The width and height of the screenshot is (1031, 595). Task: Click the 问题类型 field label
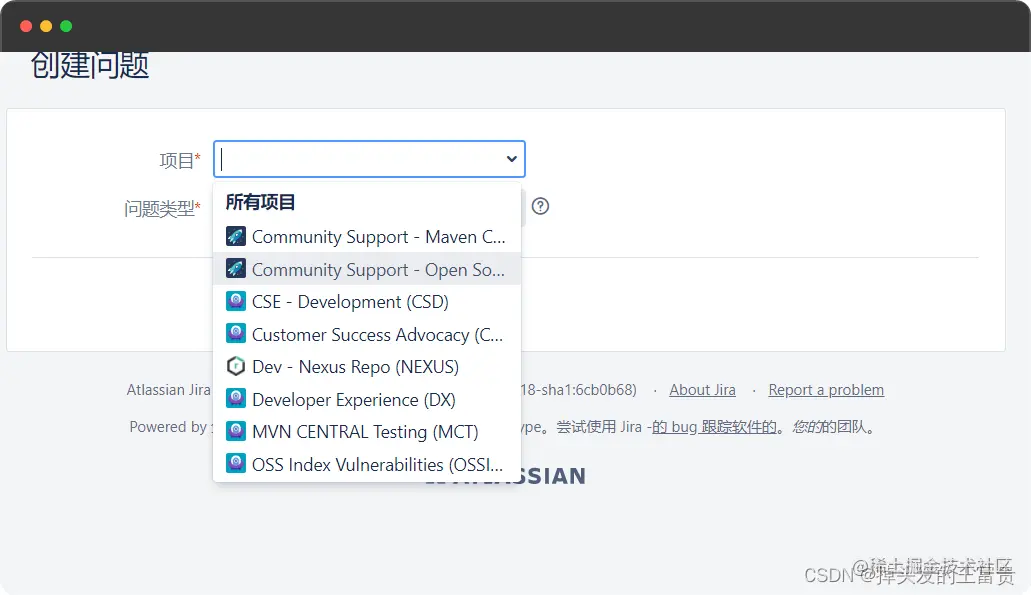[162, 209]
